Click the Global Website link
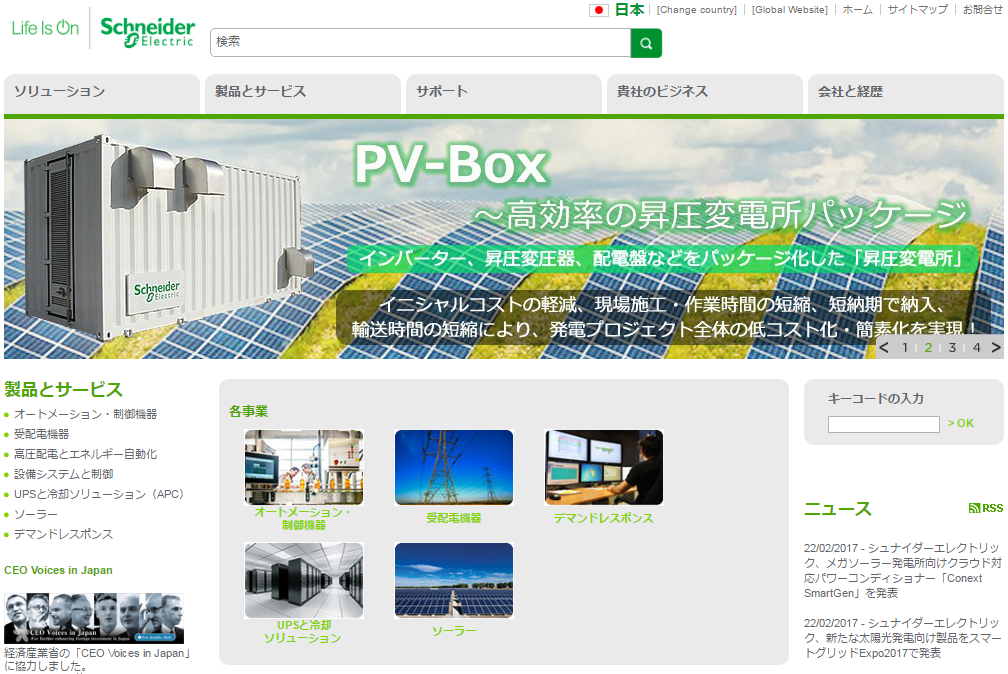This screenshot has height=674, width=1008. click(789, 10)
